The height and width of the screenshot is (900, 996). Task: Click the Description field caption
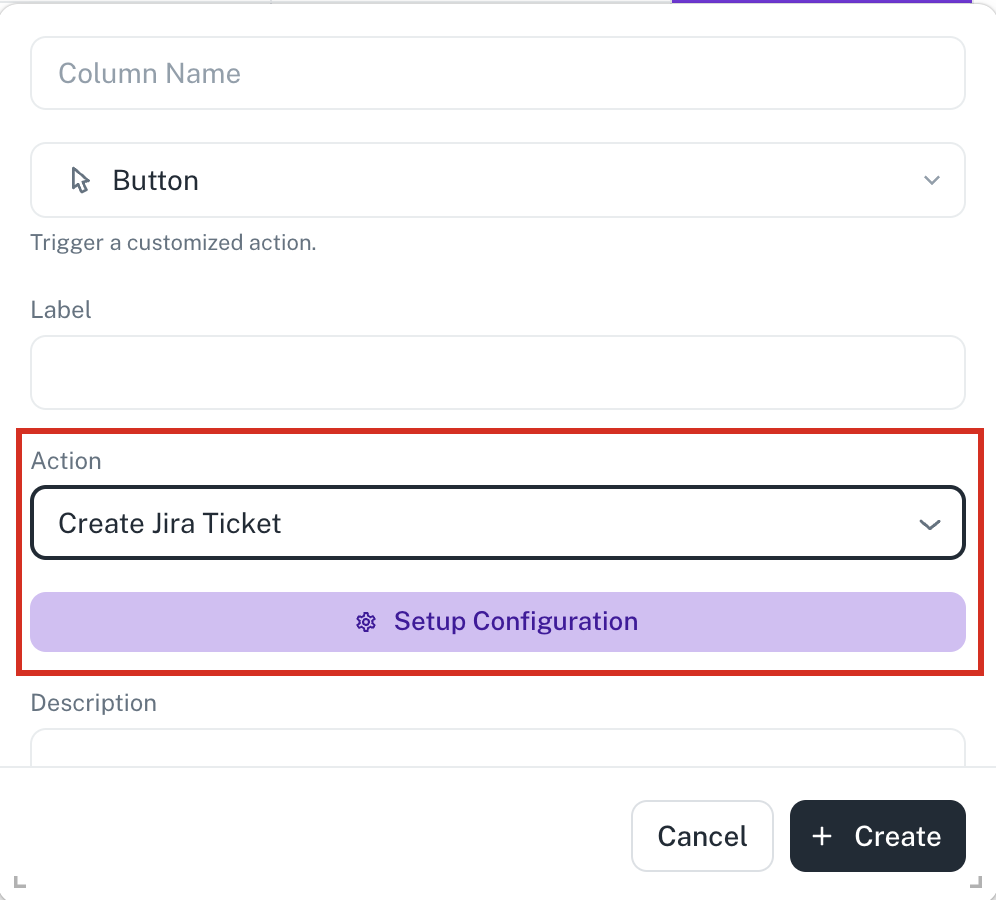(93, 703)
